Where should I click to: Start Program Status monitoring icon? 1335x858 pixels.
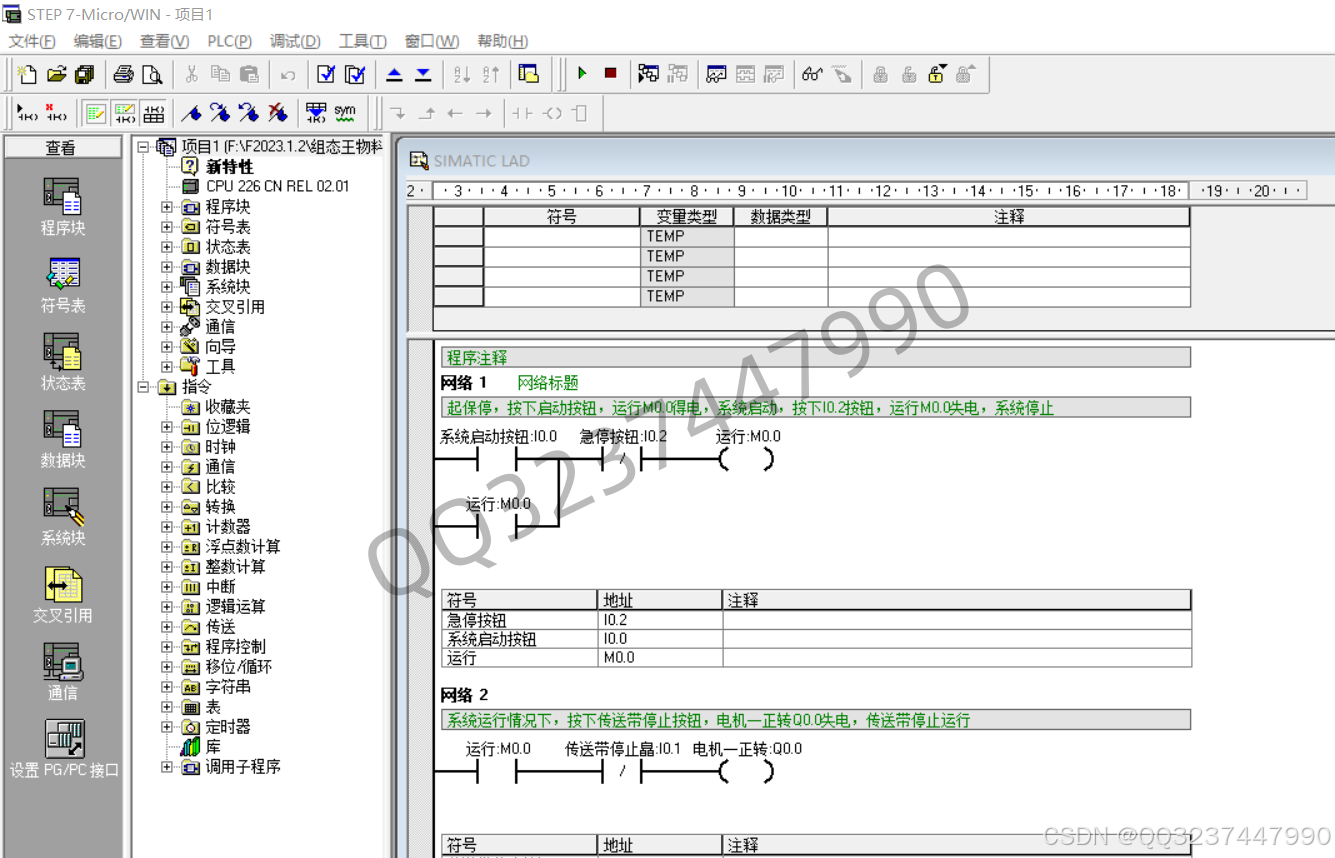coord(649,74)
